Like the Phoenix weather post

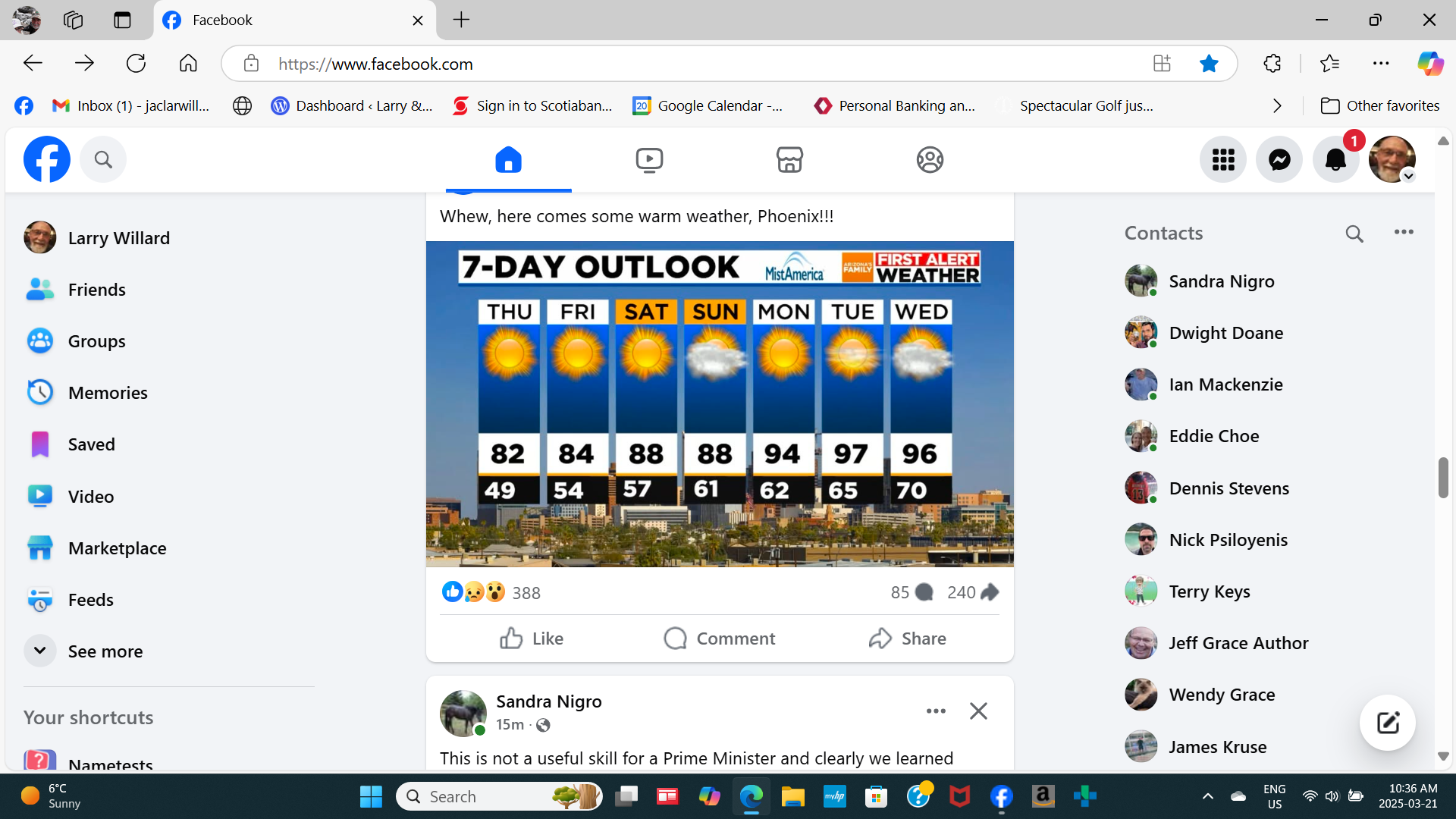pyautogui.click(x=532, y=639)
